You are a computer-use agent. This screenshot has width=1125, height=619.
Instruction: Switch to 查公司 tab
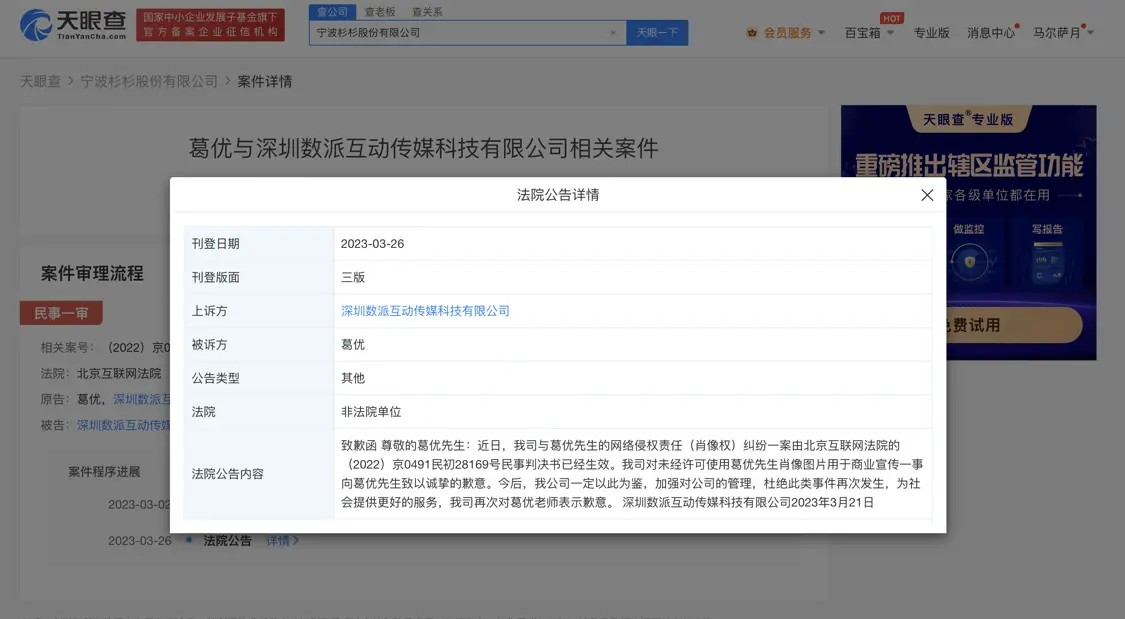tap(332, 11)
